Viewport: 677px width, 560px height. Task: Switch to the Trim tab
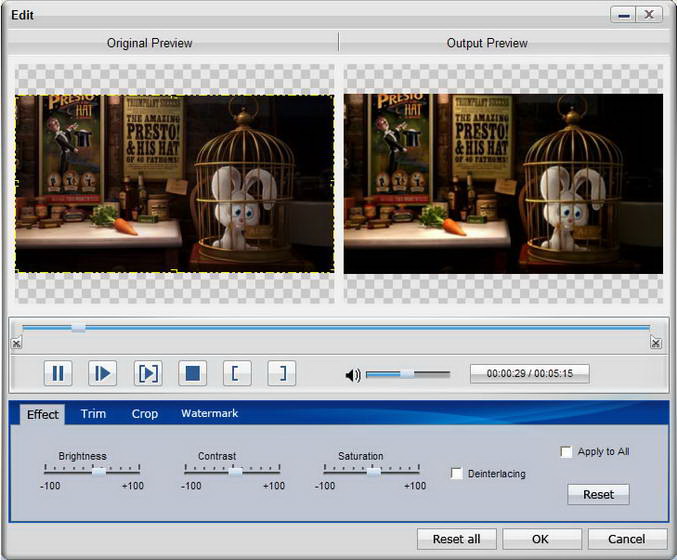point(93,414)
